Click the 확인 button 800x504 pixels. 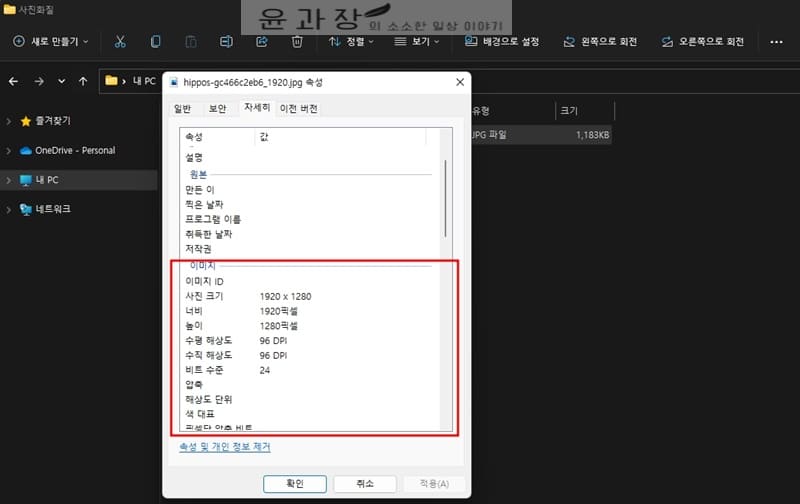pos(294,483)
